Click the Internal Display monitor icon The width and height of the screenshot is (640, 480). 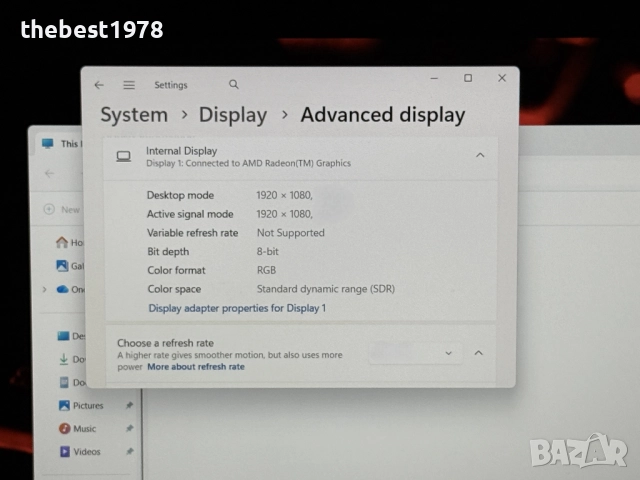(124, 156)
